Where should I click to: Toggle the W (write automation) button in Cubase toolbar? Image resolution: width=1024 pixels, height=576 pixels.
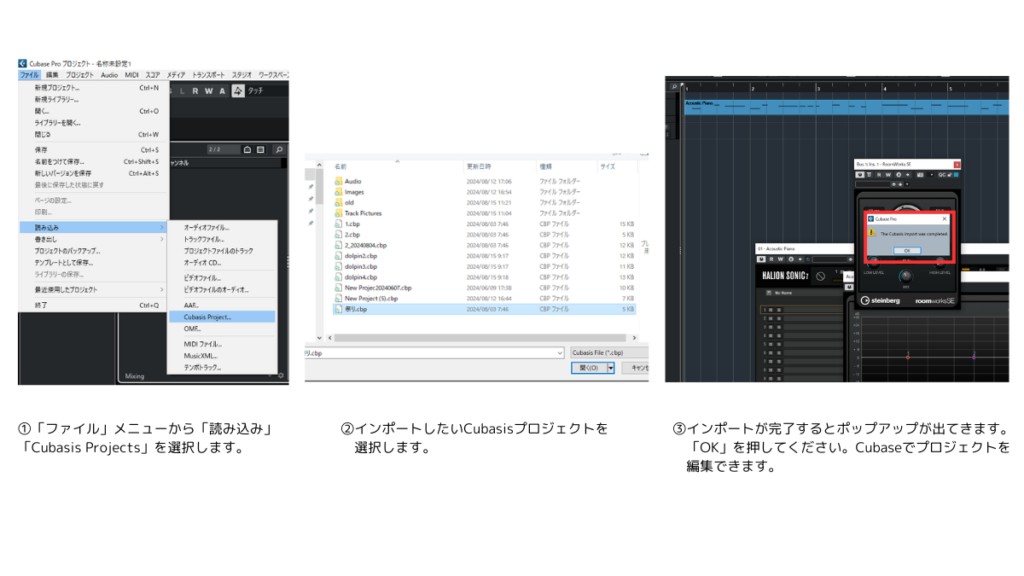pyautogui.click(x=208, y=91)
